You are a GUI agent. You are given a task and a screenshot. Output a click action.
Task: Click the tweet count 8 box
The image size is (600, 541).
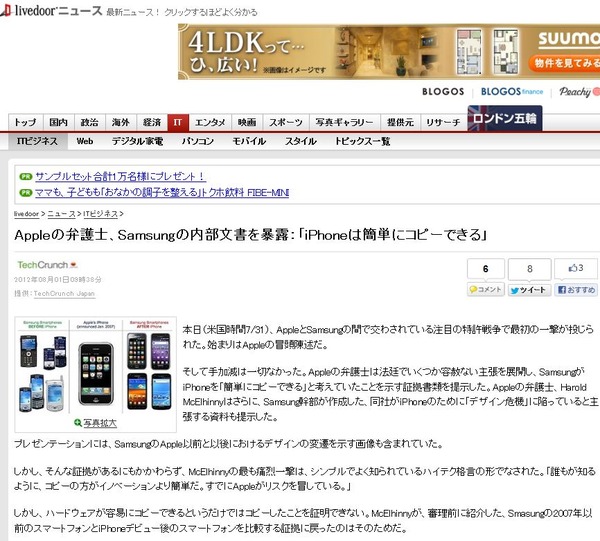(530, 269)
